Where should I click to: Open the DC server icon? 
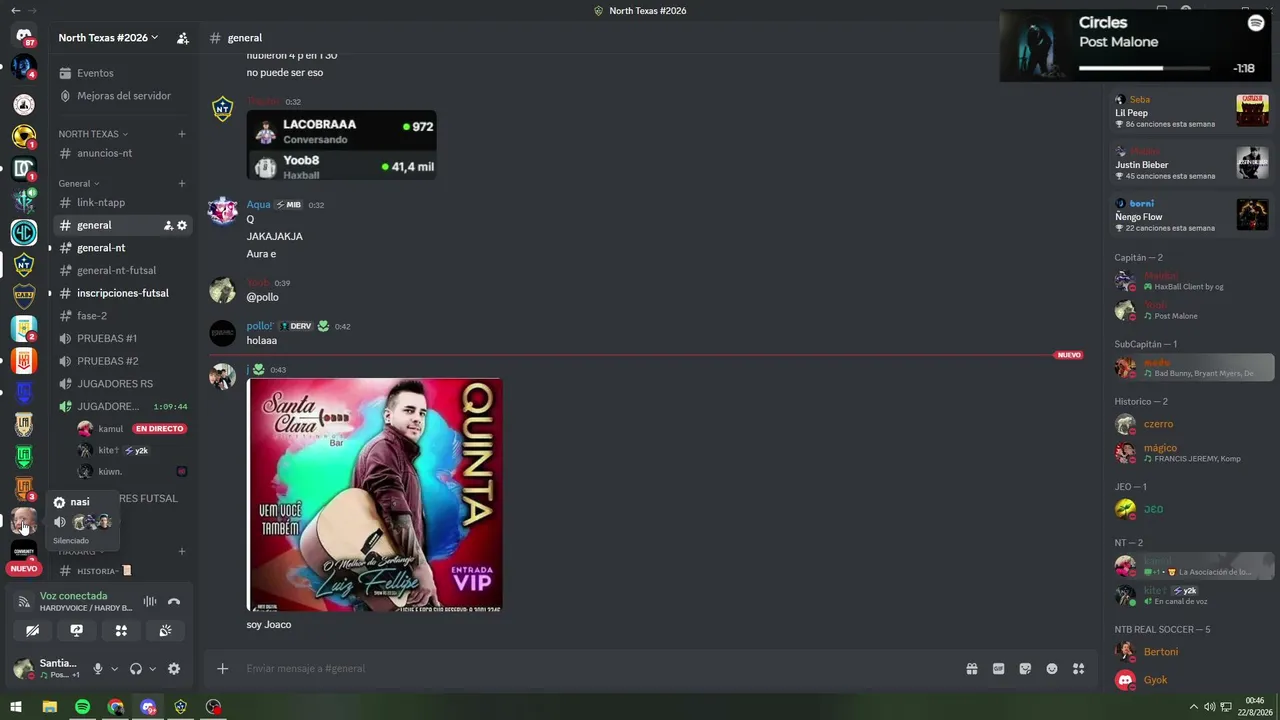24,168
